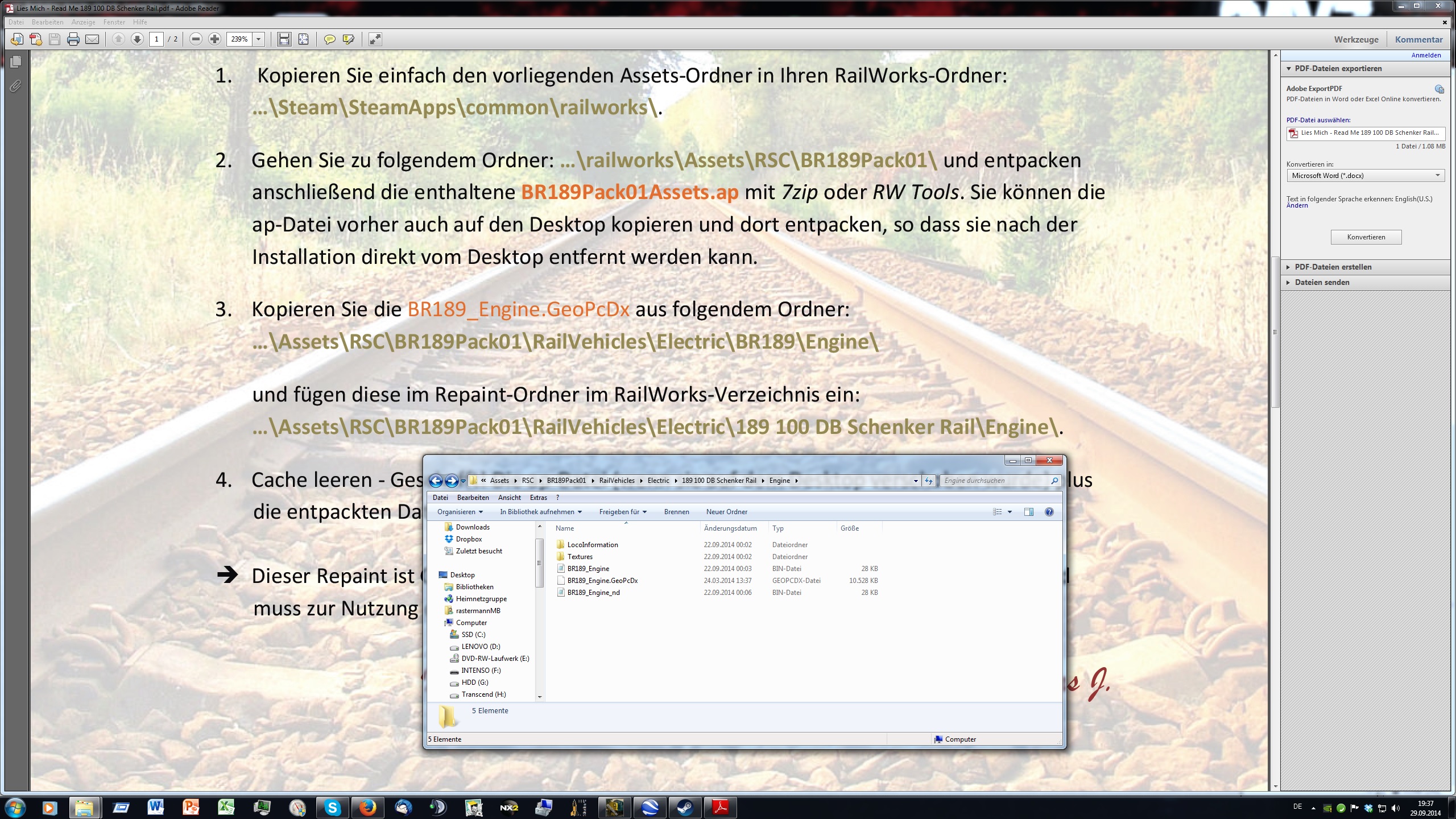This screenshot has width=1456, height=819.
Task: Click the print document icon
Action: pyautogui.click(x=73, y=39)
